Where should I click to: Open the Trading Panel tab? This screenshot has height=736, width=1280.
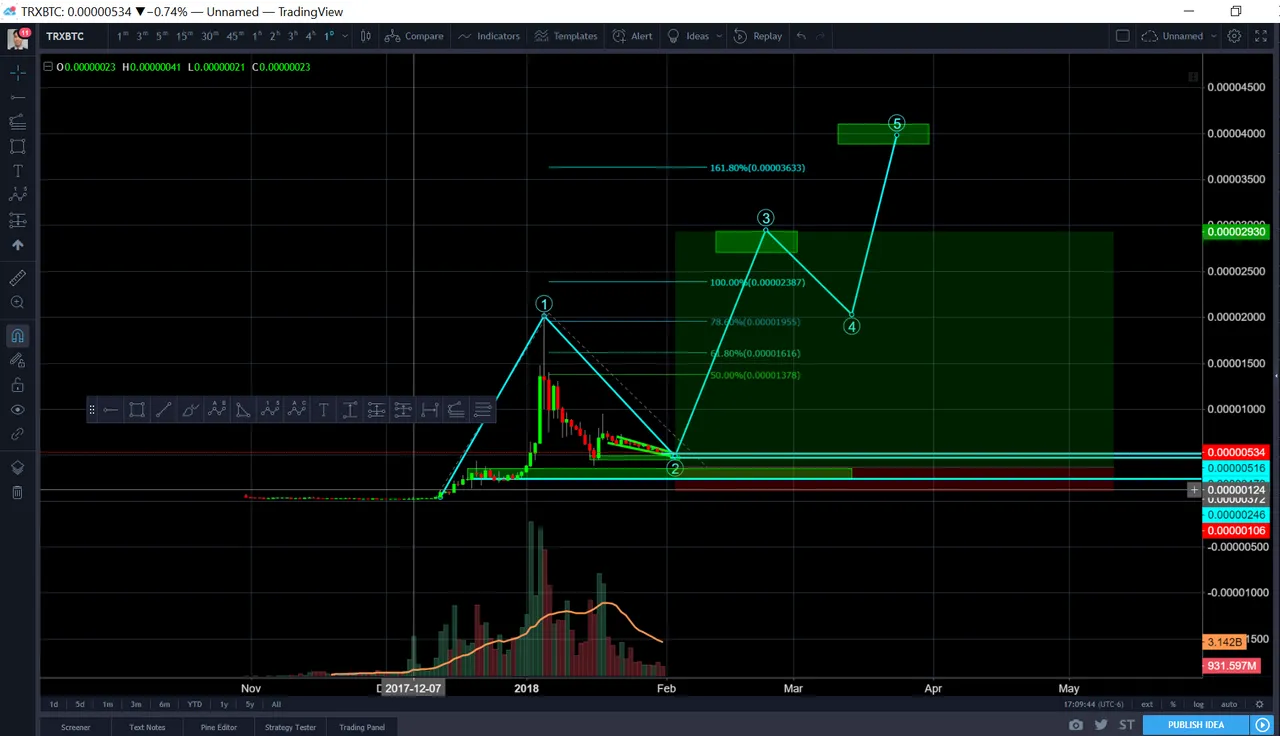362,727
